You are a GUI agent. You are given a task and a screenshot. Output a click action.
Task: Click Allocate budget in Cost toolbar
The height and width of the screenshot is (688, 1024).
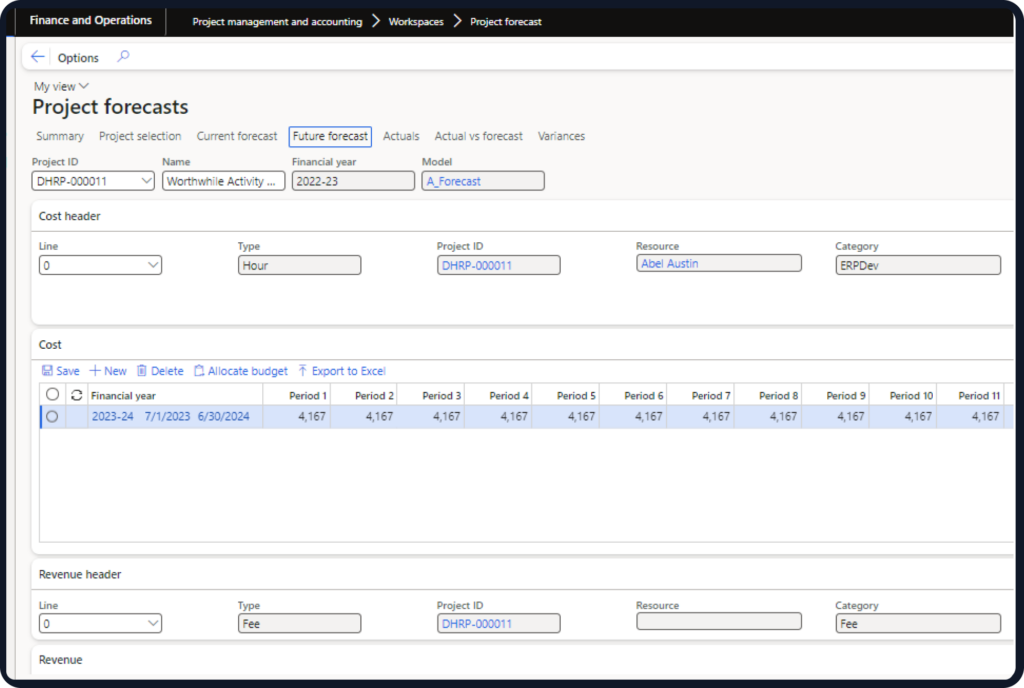[240, 371]
